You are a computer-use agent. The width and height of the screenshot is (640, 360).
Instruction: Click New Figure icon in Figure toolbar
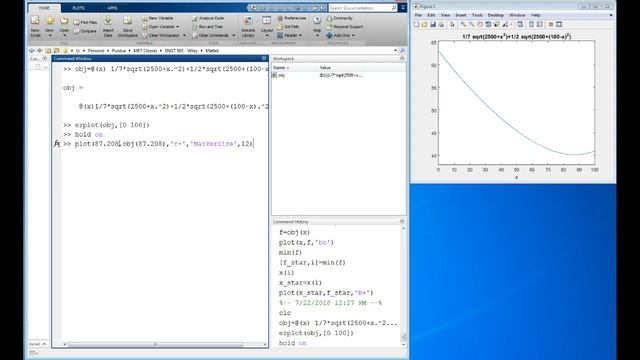[416, 24]
